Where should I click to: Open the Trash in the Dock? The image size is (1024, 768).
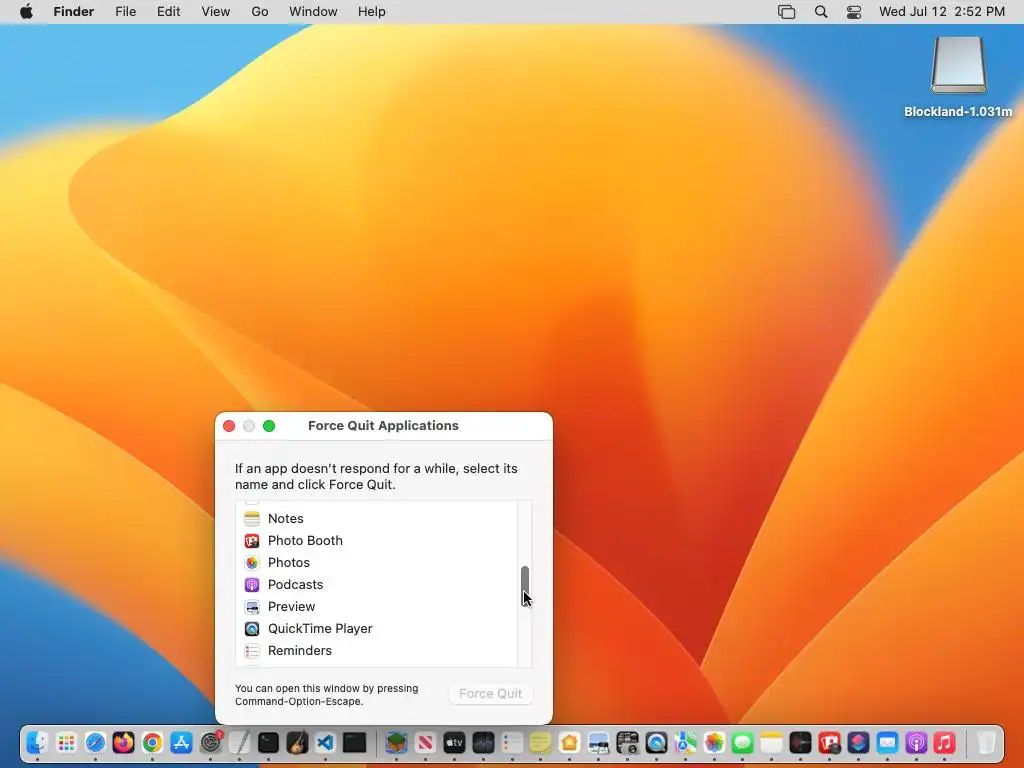tap(986, 743)
